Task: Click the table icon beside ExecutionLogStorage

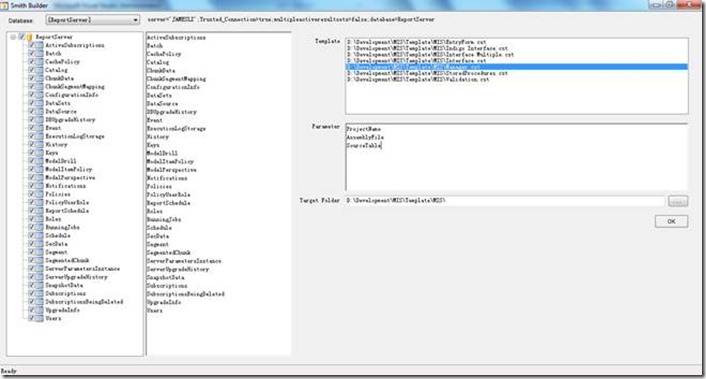Action: click(40, 136)
